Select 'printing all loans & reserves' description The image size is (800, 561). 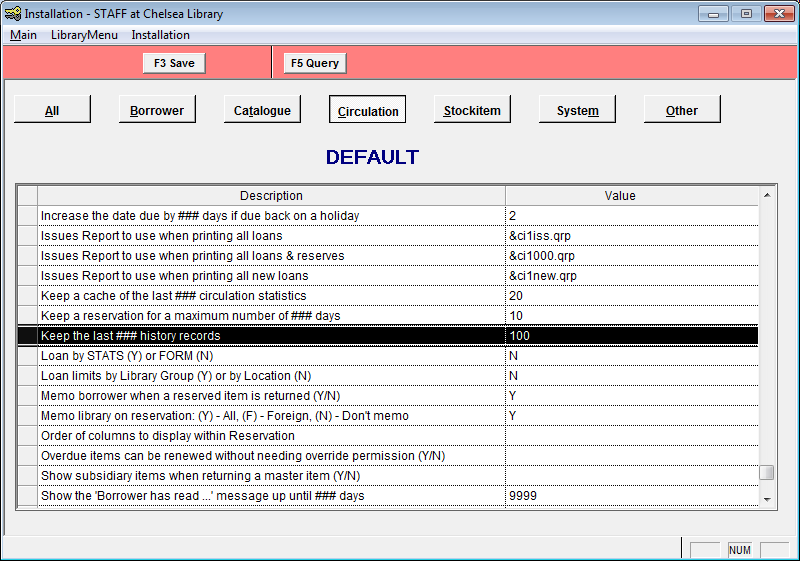[x=271, y=256]
